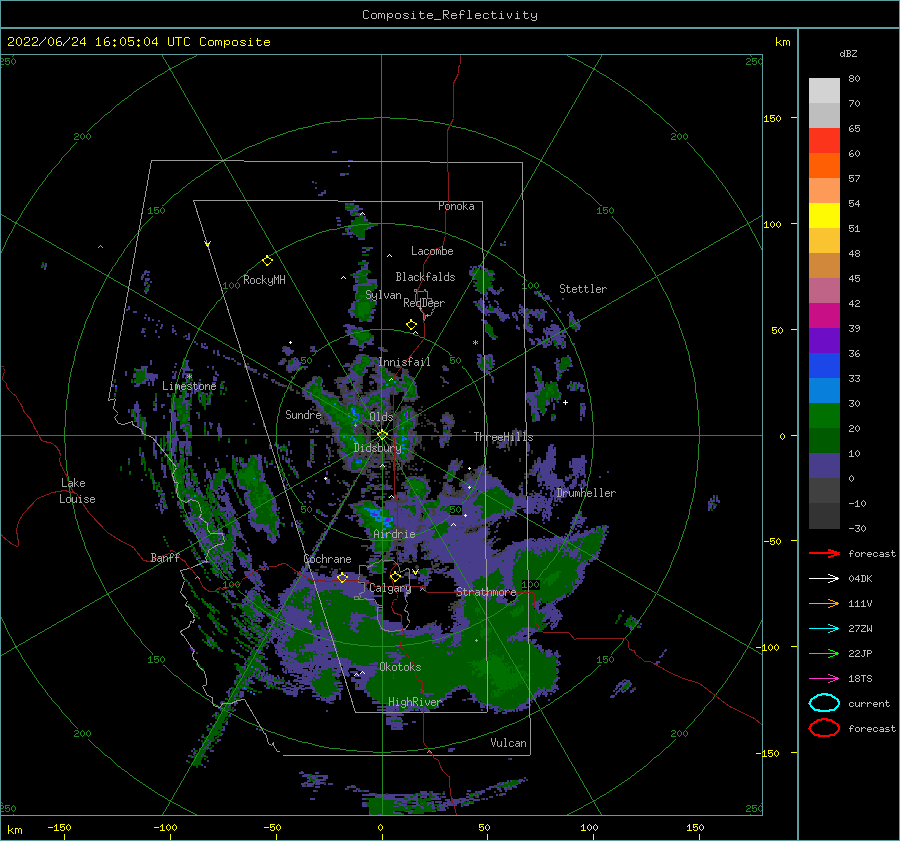Viewport: 900px width, 841px height.
Task: Click the 'RockyMH' map label
Action: [264, 280]
